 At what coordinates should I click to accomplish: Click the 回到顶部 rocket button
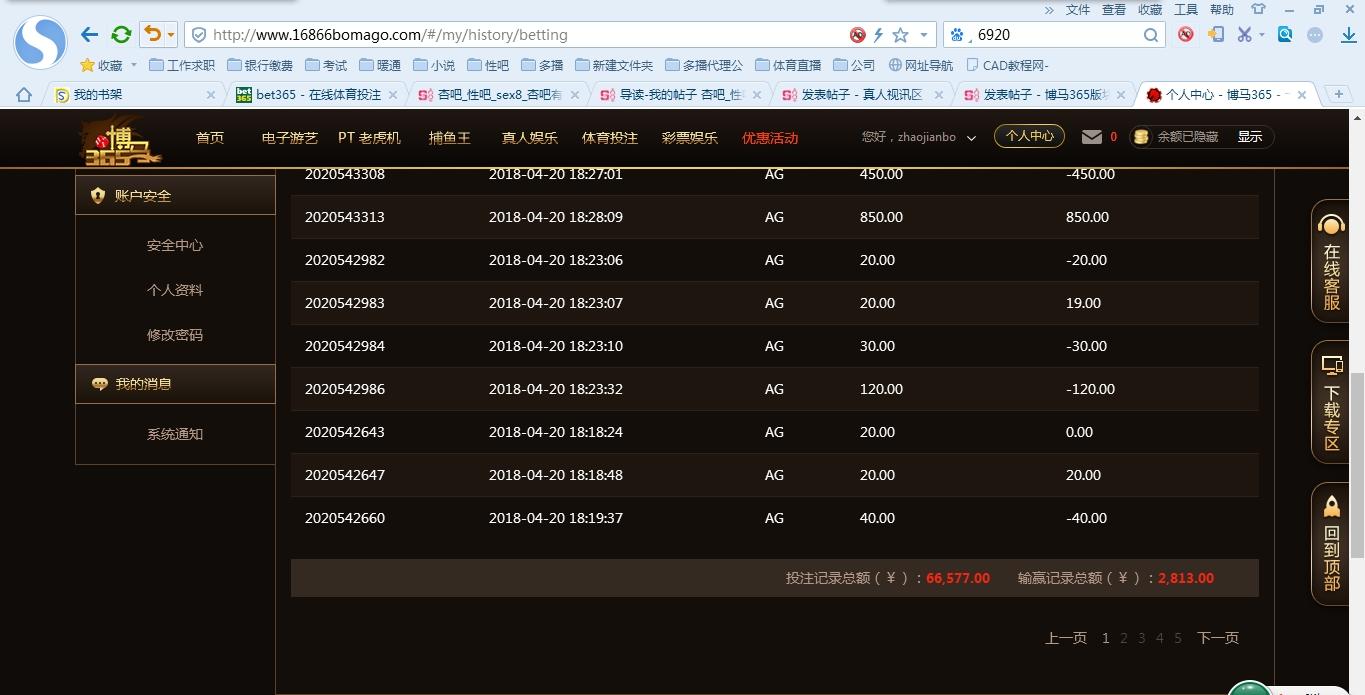1331,545
